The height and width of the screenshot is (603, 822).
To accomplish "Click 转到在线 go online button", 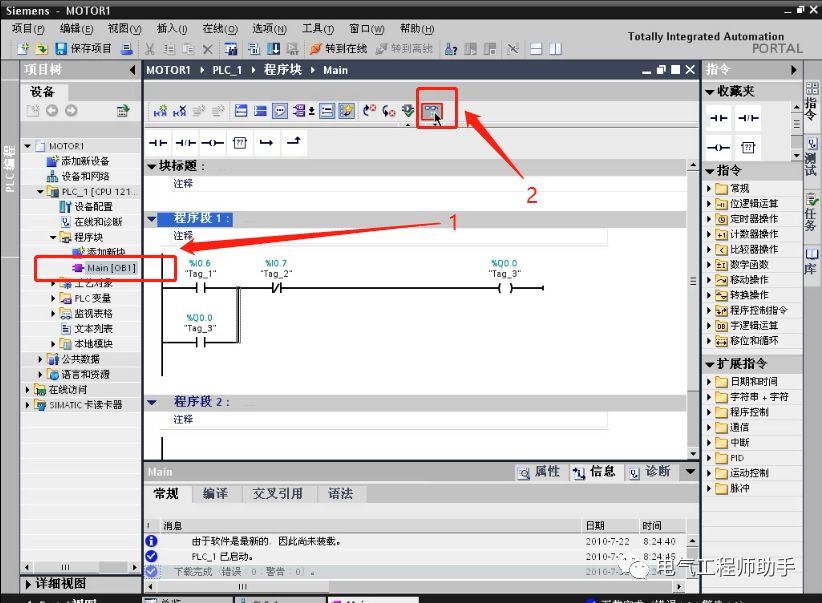I will coord(339,49).
